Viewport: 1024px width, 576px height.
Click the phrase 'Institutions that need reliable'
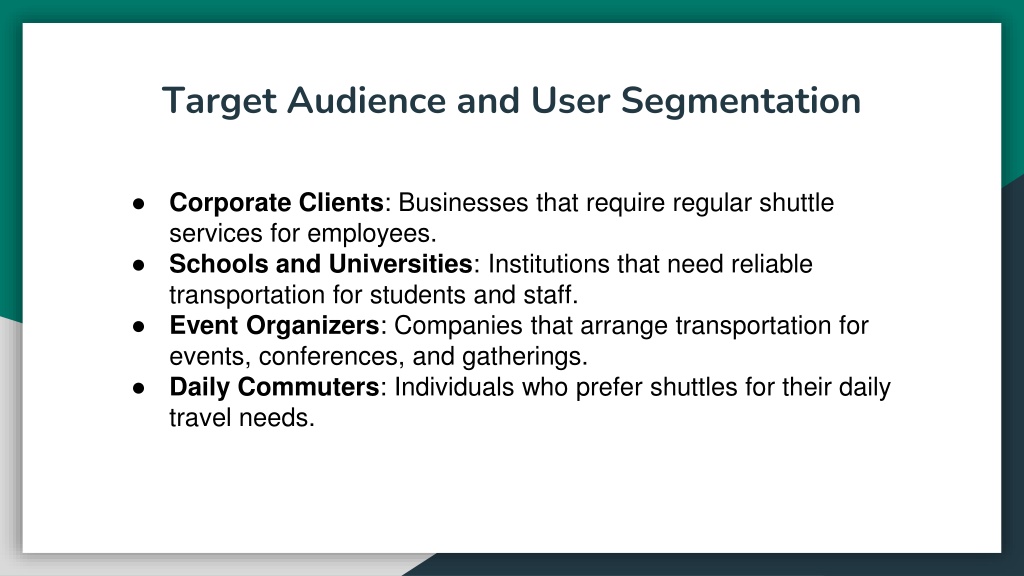(x=650, y=264)
